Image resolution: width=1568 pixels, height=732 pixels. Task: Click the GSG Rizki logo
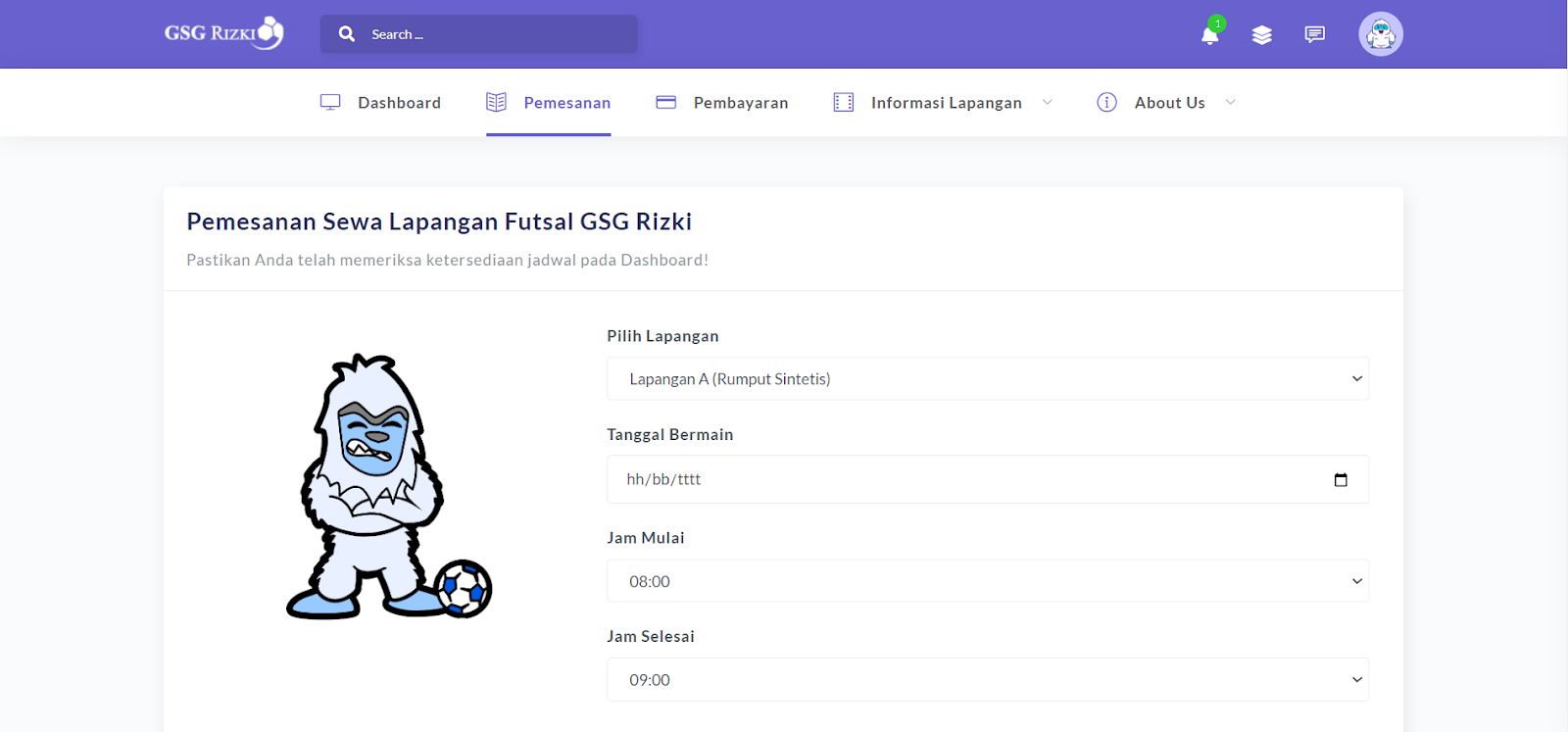(223, 33)
